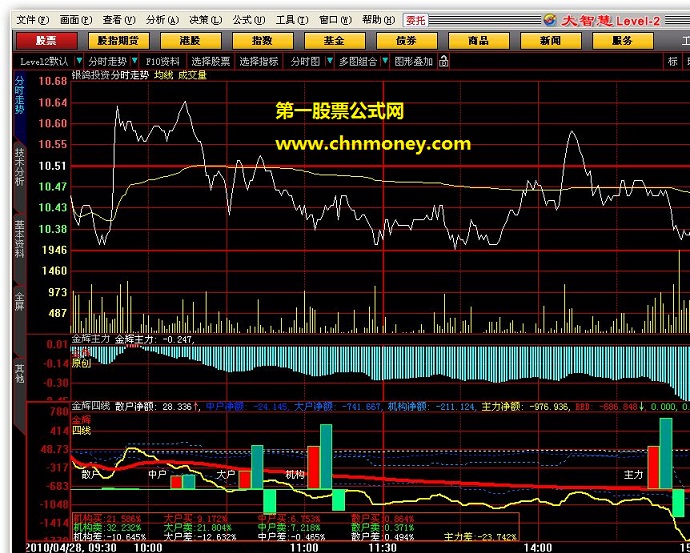This screenshot has width=690, height=553.
Task: Click 选择指标 toolbar item
Action: pyautogui.click(x=259, y=62)
